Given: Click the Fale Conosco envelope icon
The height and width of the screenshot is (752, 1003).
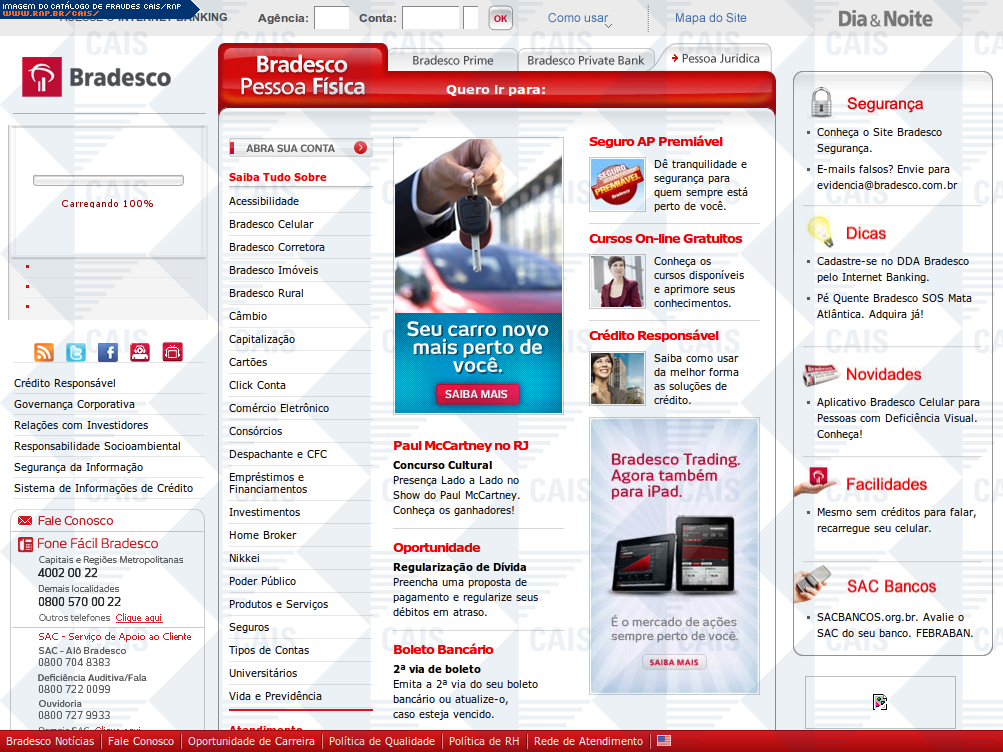Looking at the screenshot, I should (x=25, y=521).
